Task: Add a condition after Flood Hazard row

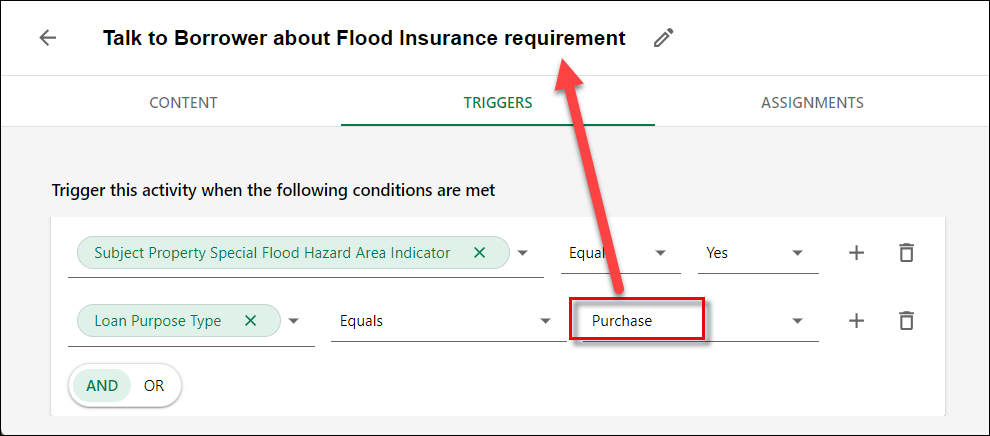Action: (856, 253)
